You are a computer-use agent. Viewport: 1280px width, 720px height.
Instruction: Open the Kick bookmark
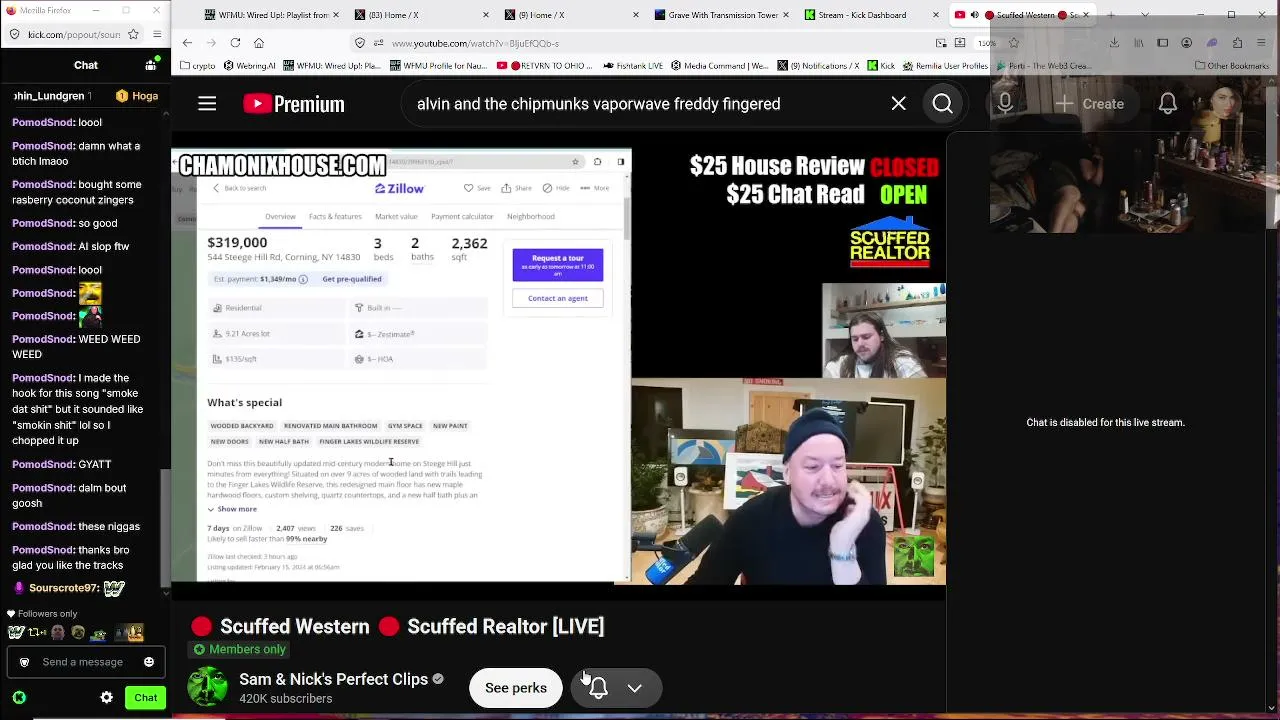point(881,66)
